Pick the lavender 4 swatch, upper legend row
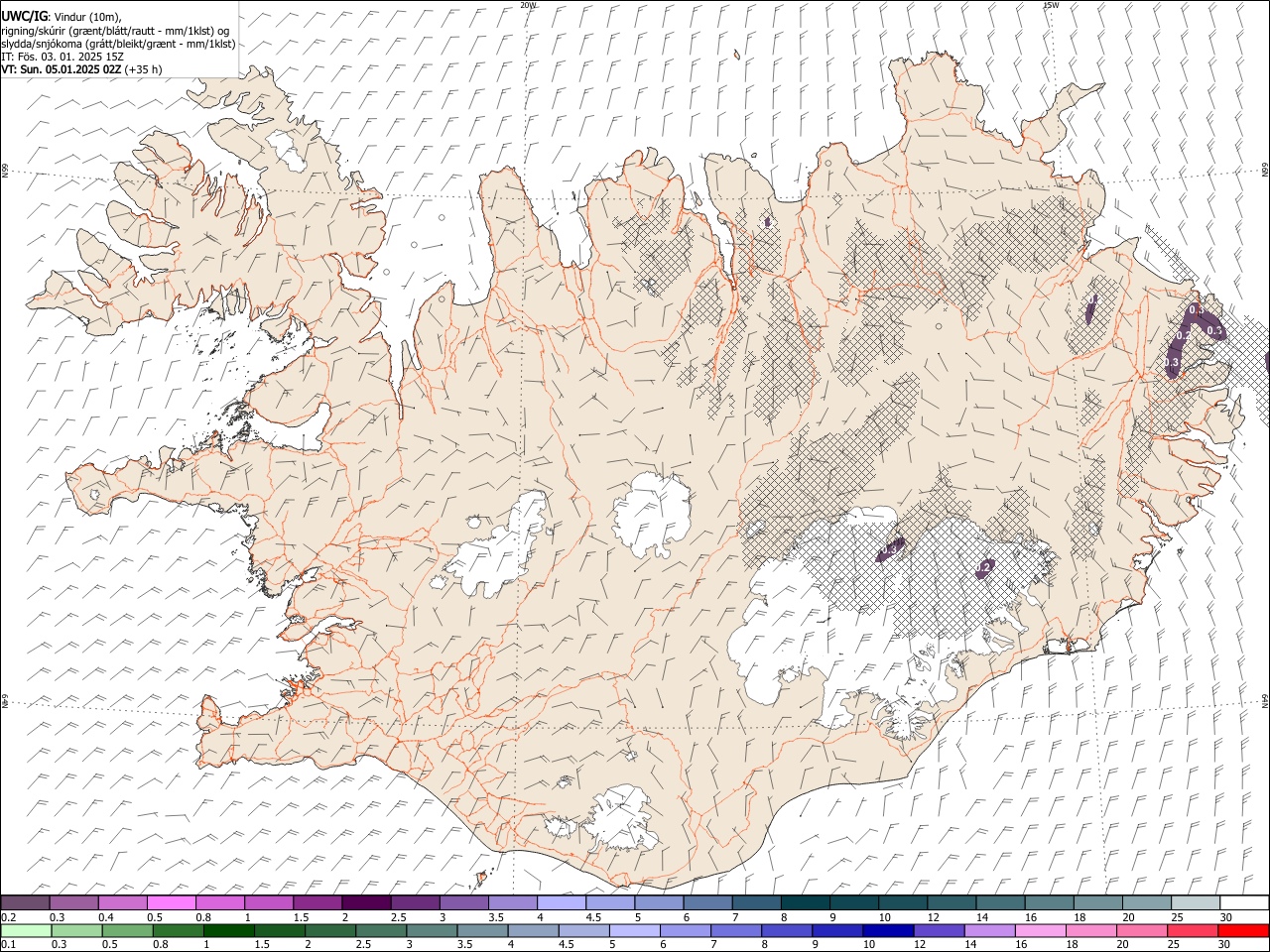The height and width of the screenshot is (952, 1270). coord(562,903)
